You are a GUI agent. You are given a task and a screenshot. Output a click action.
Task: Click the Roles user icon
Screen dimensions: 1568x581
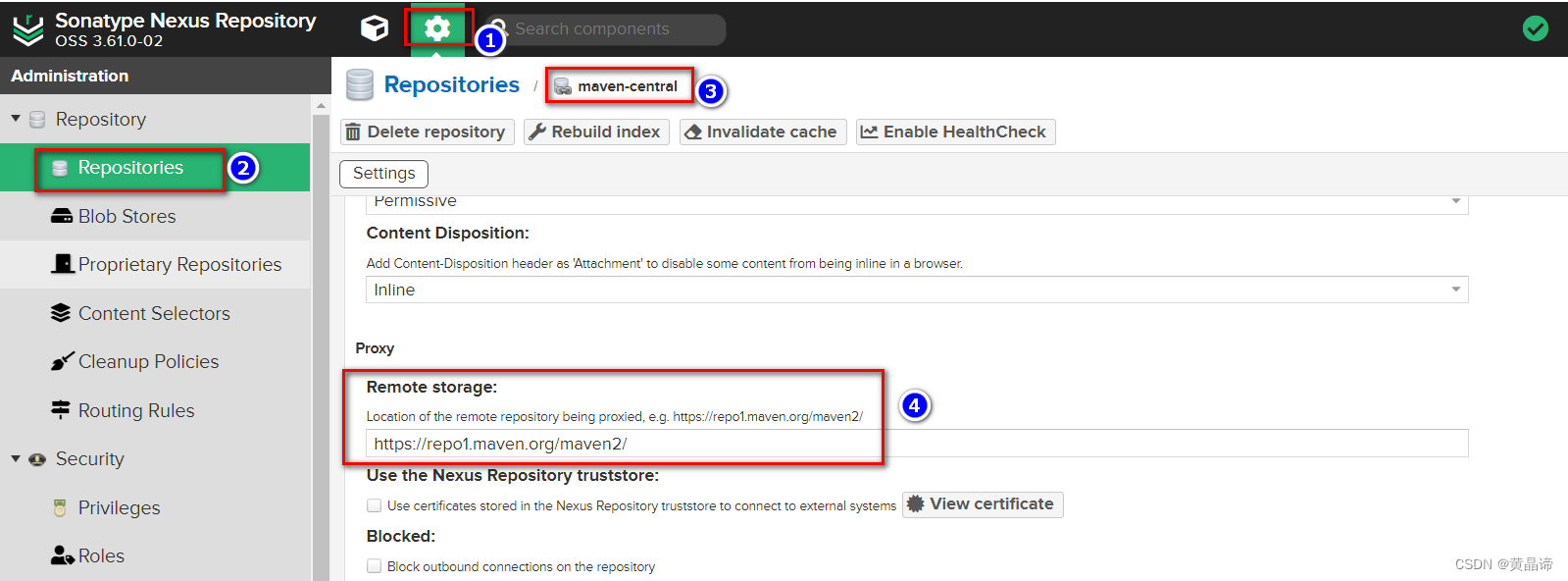pyautogui.click(x=63, y=555)
